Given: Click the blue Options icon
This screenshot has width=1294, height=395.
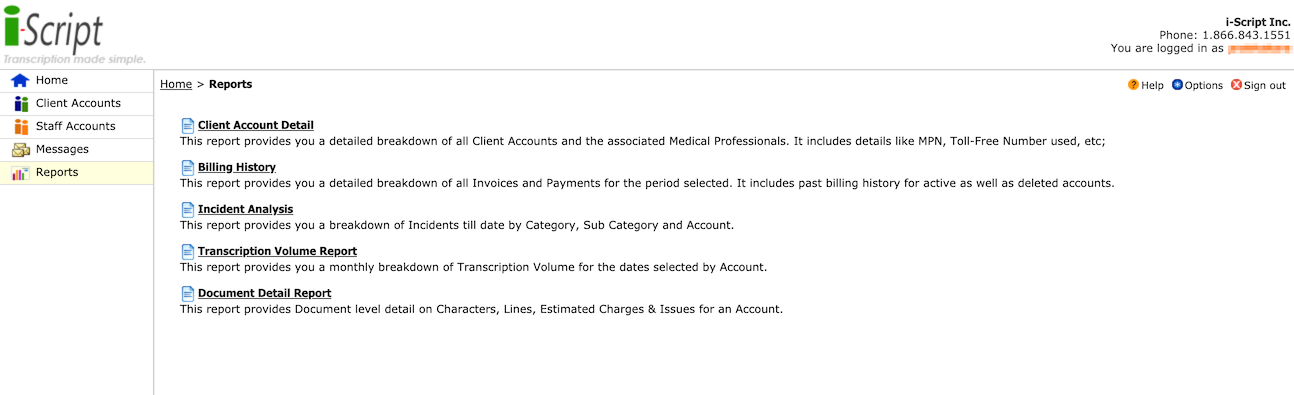Looking at the screenshot, I should [x=1177, y=85].
